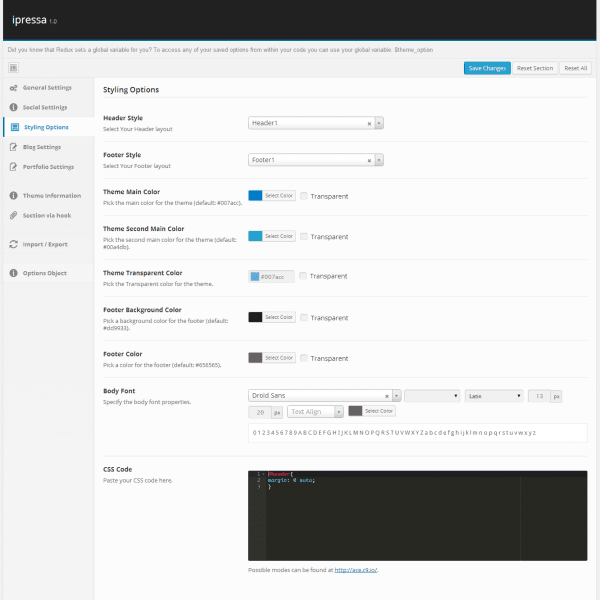
Task: Clear the Header1 selection with the x icon
Action: tap(369, 123)
